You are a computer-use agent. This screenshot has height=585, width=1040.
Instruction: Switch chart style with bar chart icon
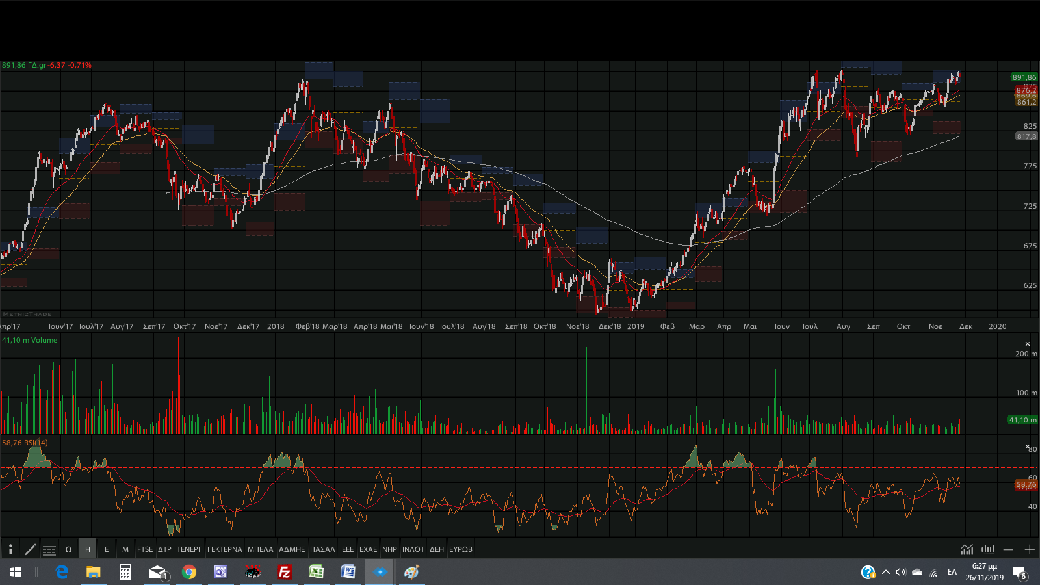coord(987,549)
